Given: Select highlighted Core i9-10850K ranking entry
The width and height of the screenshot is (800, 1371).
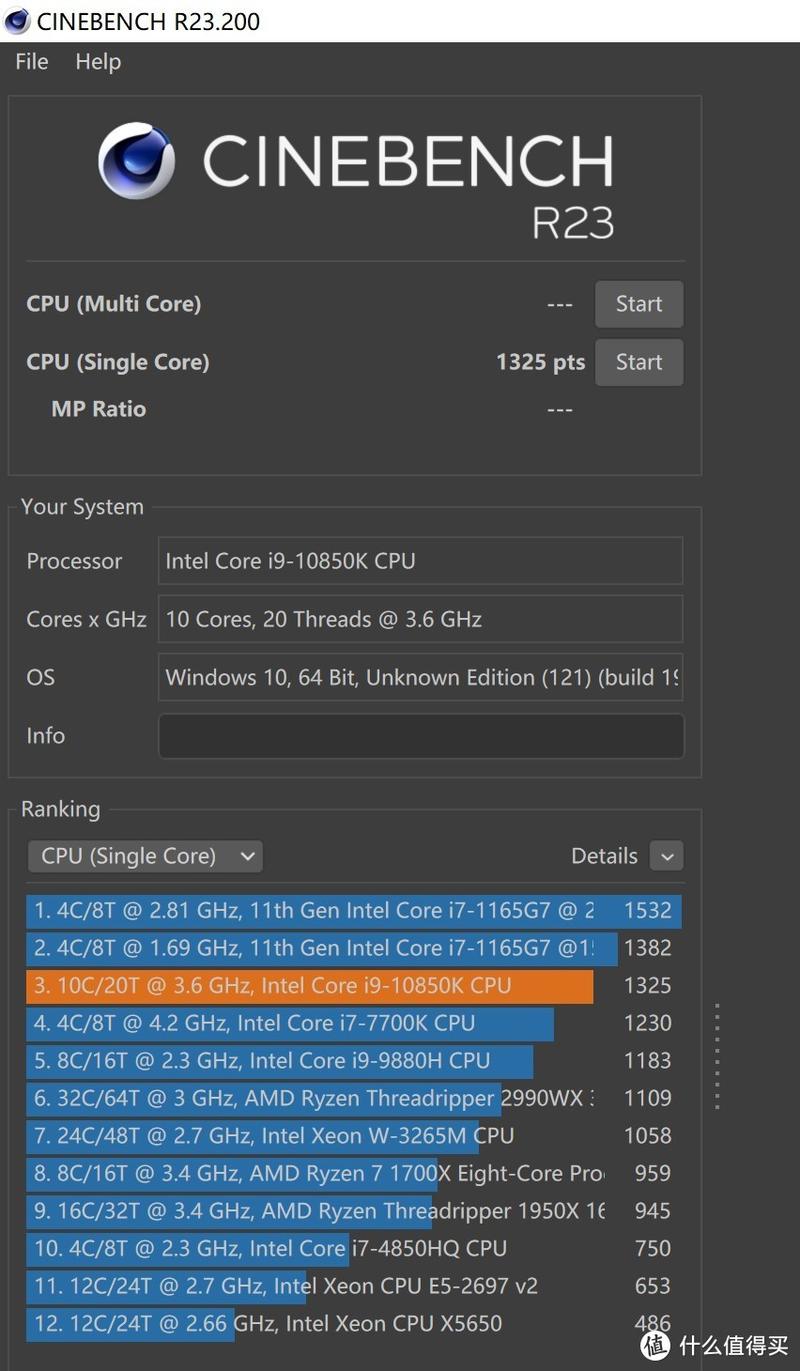Looking at the screenshot, I should (354, 985).
